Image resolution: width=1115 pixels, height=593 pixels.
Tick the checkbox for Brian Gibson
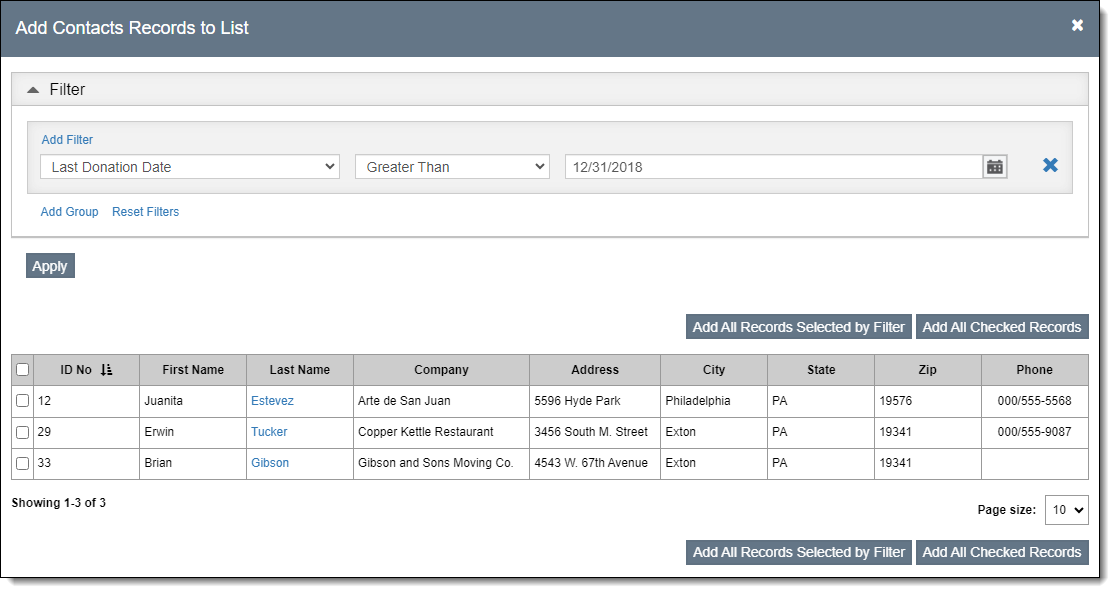(x=23, y=463)
